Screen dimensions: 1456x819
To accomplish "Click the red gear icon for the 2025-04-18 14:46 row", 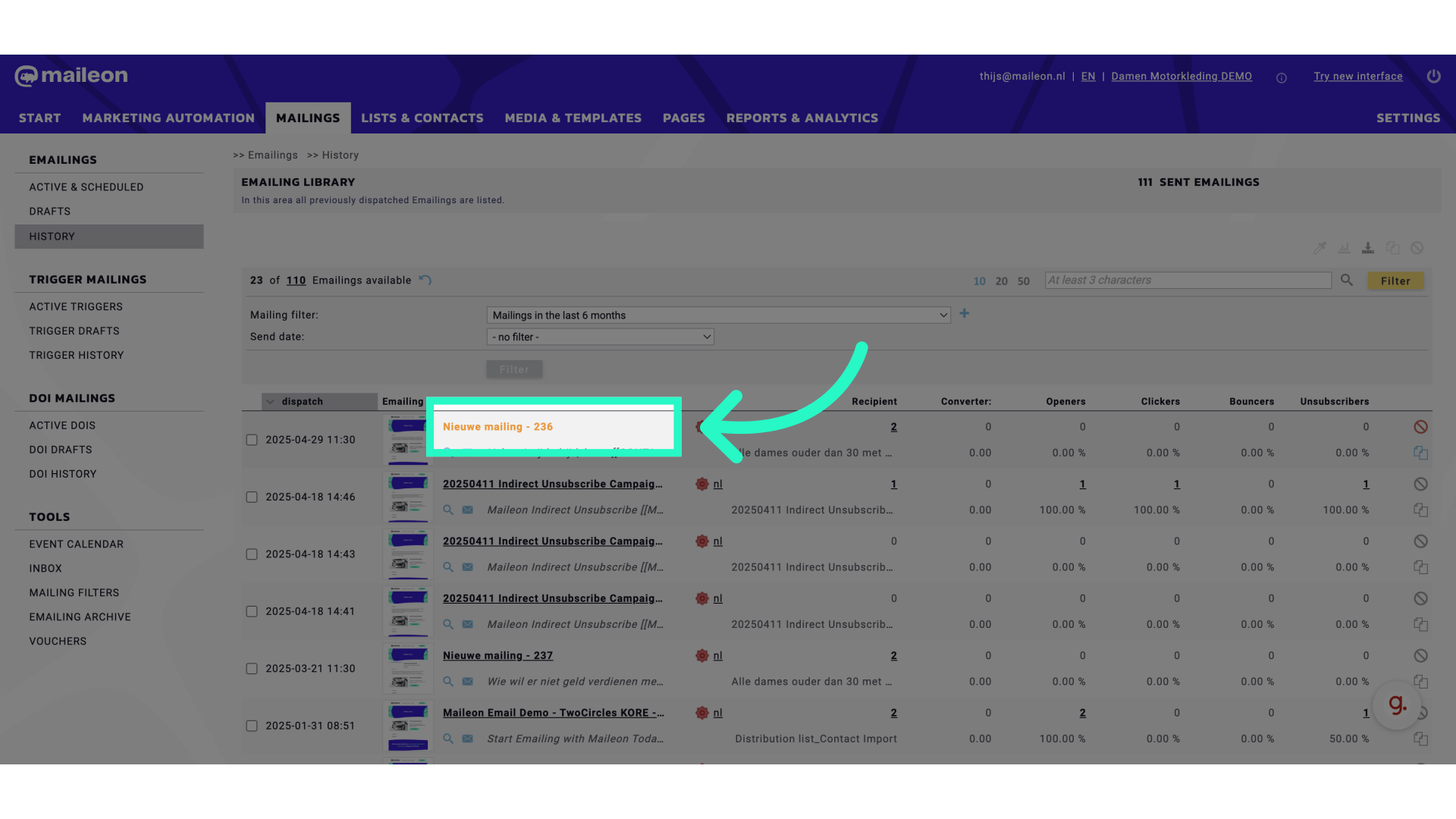I will point(702,484).
